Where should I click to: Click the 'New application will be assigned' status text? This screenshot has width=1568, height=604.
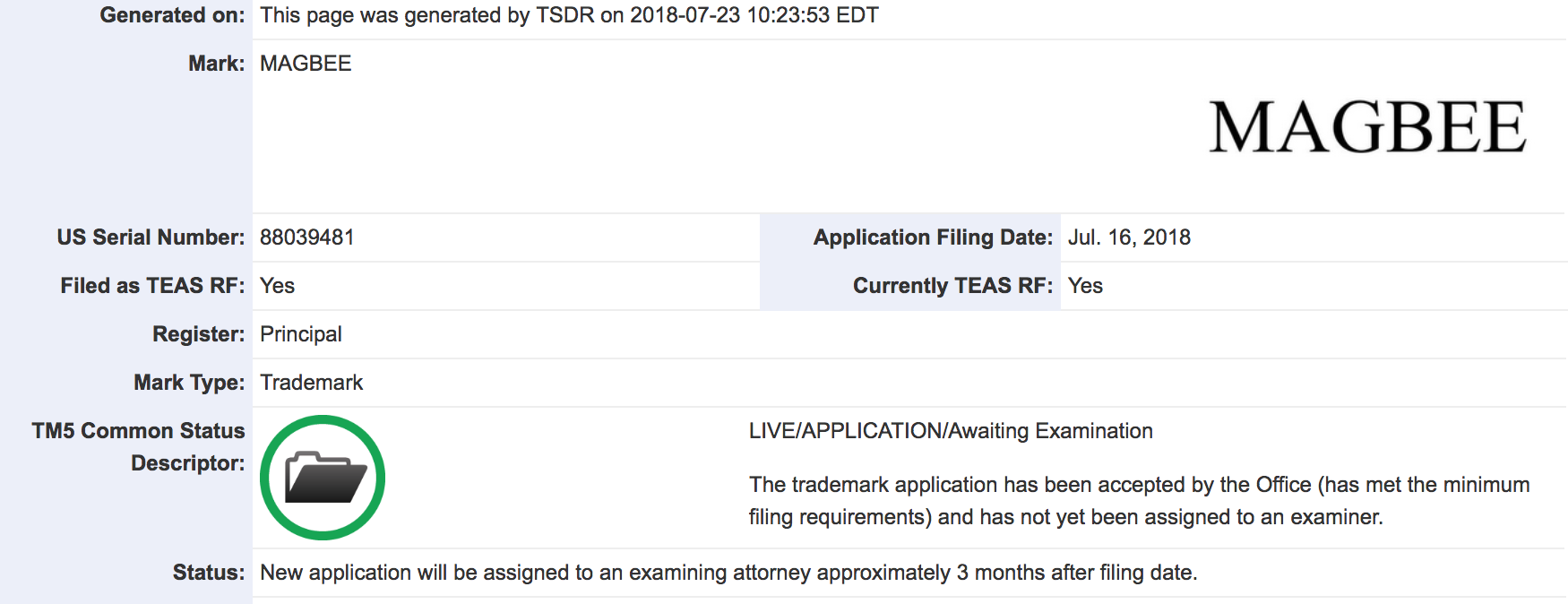click(728, 573)
